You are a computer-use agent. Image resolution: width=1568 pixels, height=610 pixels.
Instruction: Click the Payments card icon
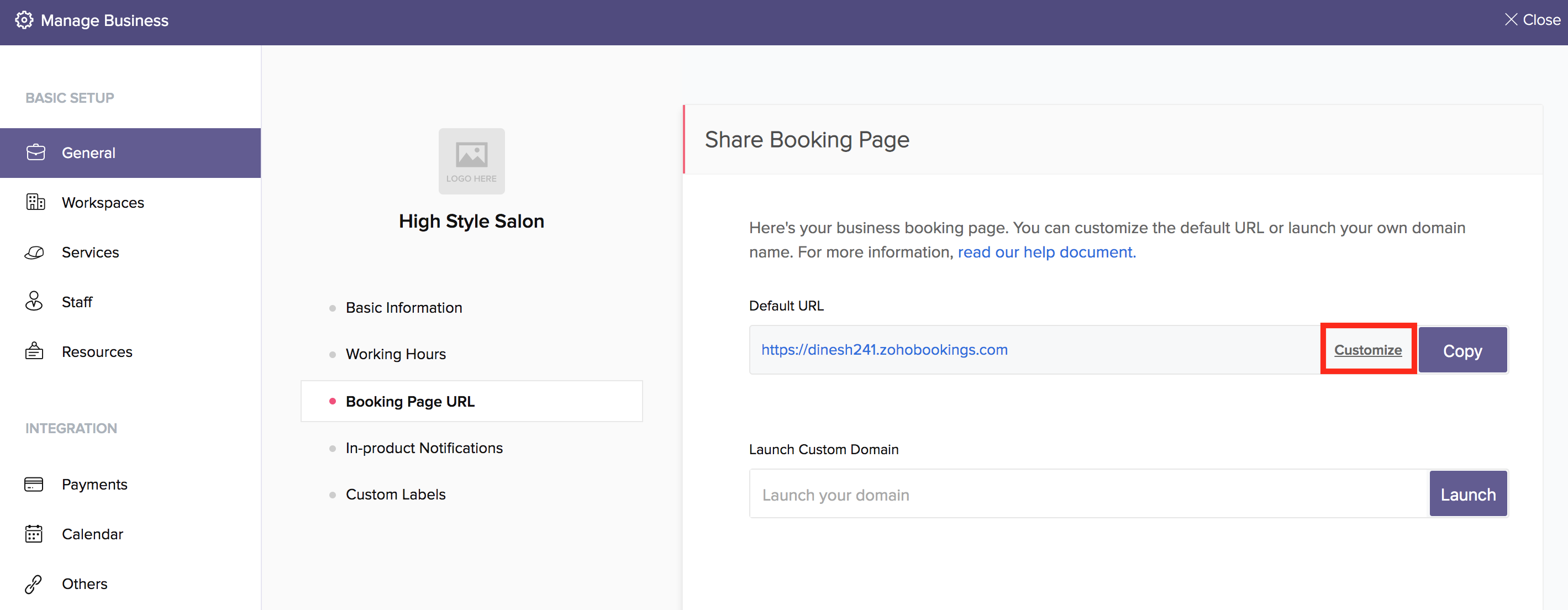pos(34,484)
